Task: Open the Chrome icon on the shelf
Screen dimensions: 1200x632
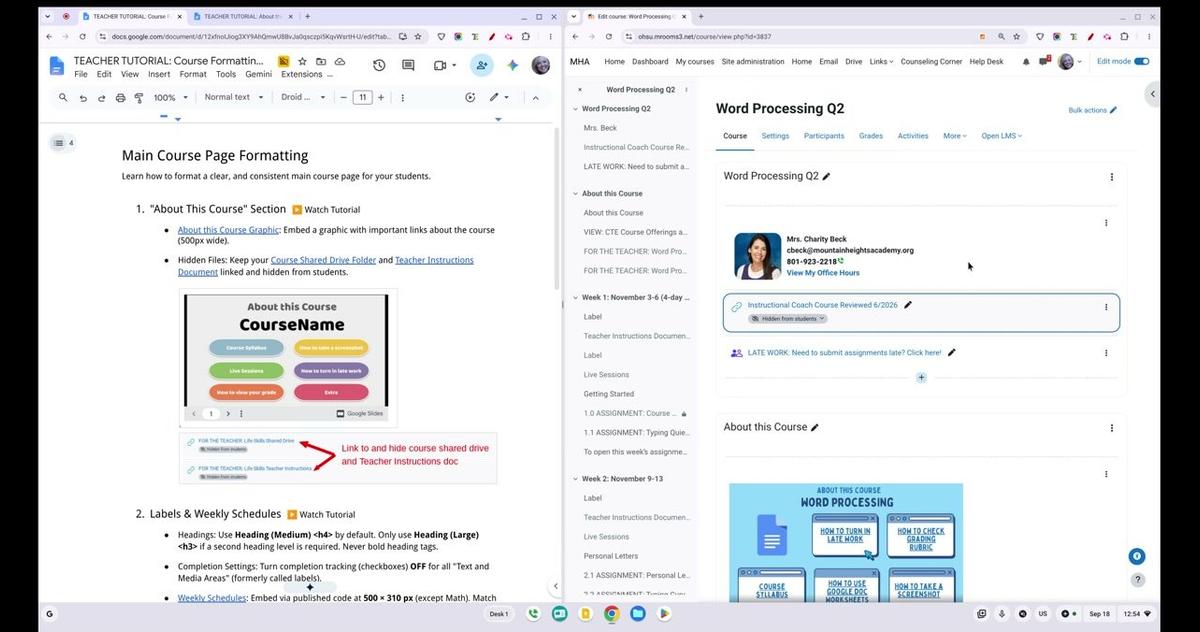Action: [611, 613]
